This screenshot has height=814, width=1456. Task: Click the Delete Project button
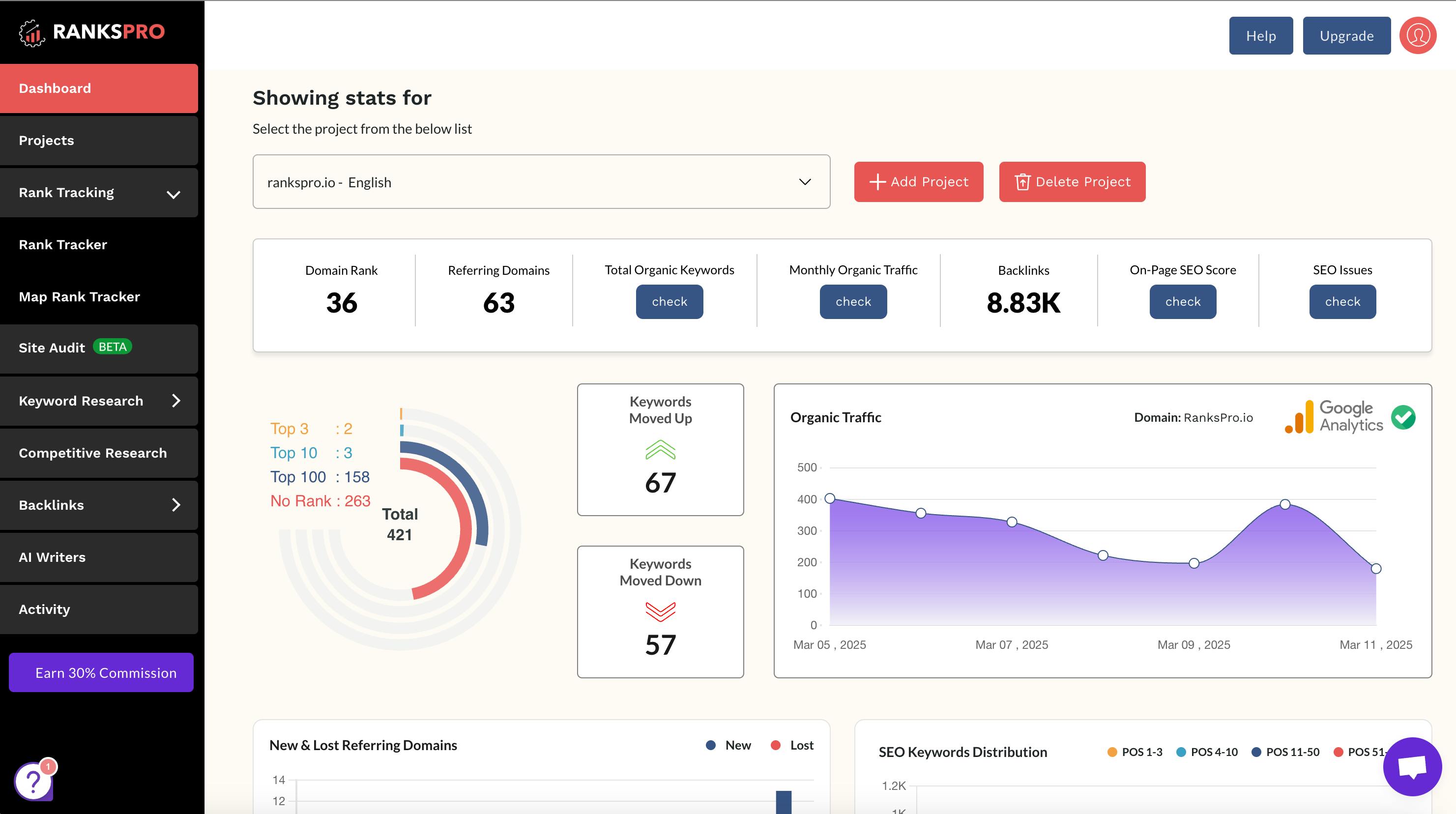point(1072,182)
